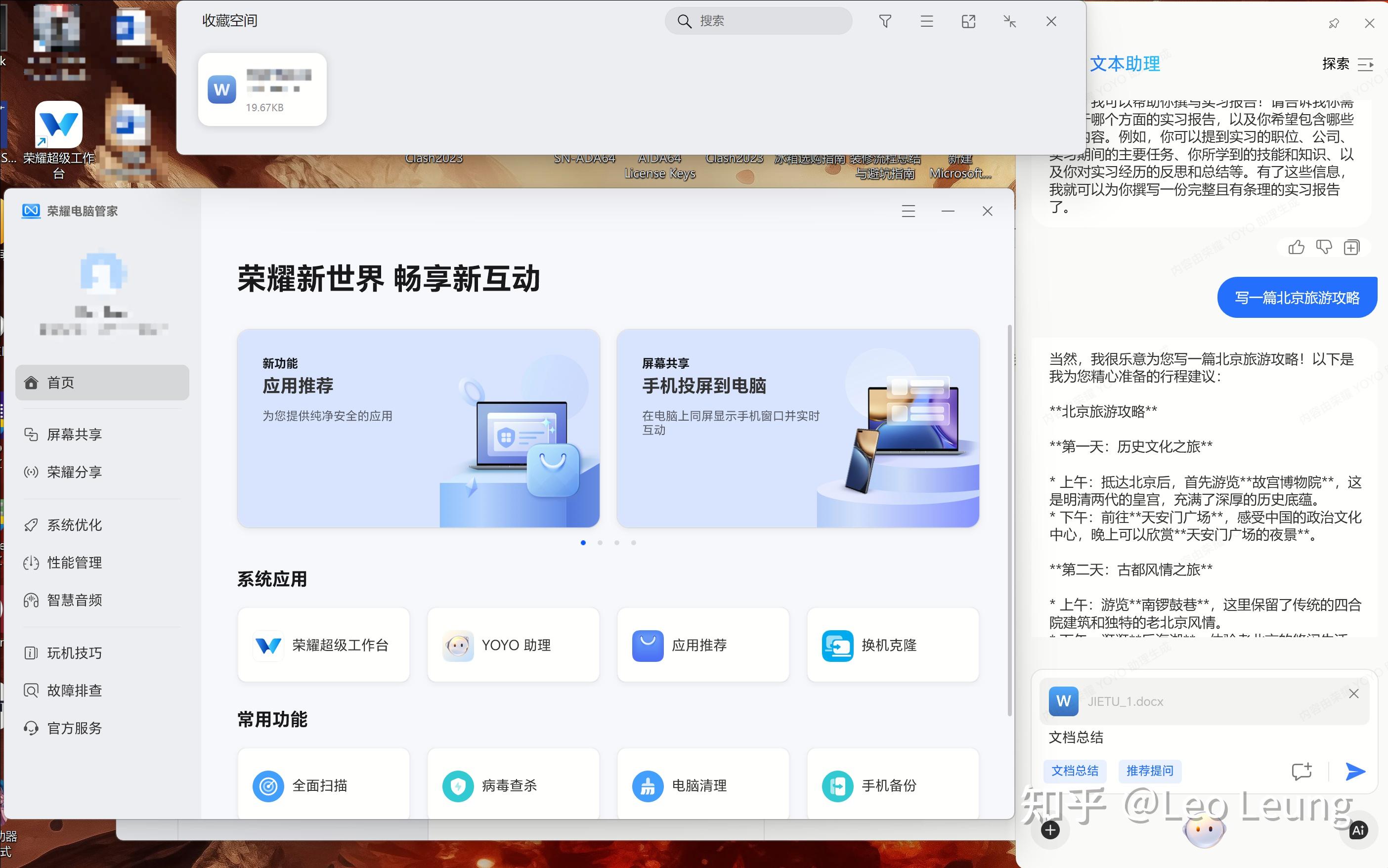This screenshot has width=1388, height=868.
Task: Select 首页 in the sidebar
Action: (102, 382)
